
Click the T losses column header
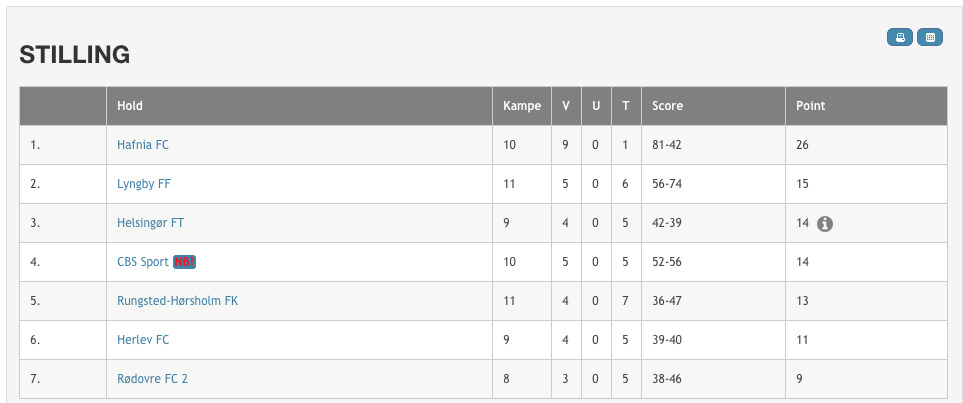(x=626, y=106)
